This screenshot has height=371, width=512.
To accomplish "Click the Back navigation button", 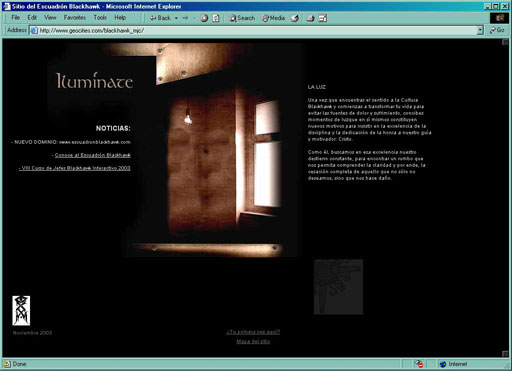I will (160, 18).
